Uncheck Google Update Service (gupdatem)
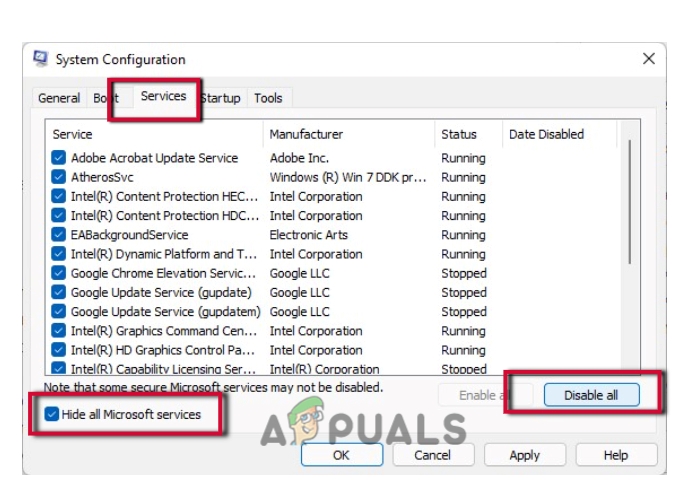The height and width of the screenshot is (494, 674). pos(58,311)
